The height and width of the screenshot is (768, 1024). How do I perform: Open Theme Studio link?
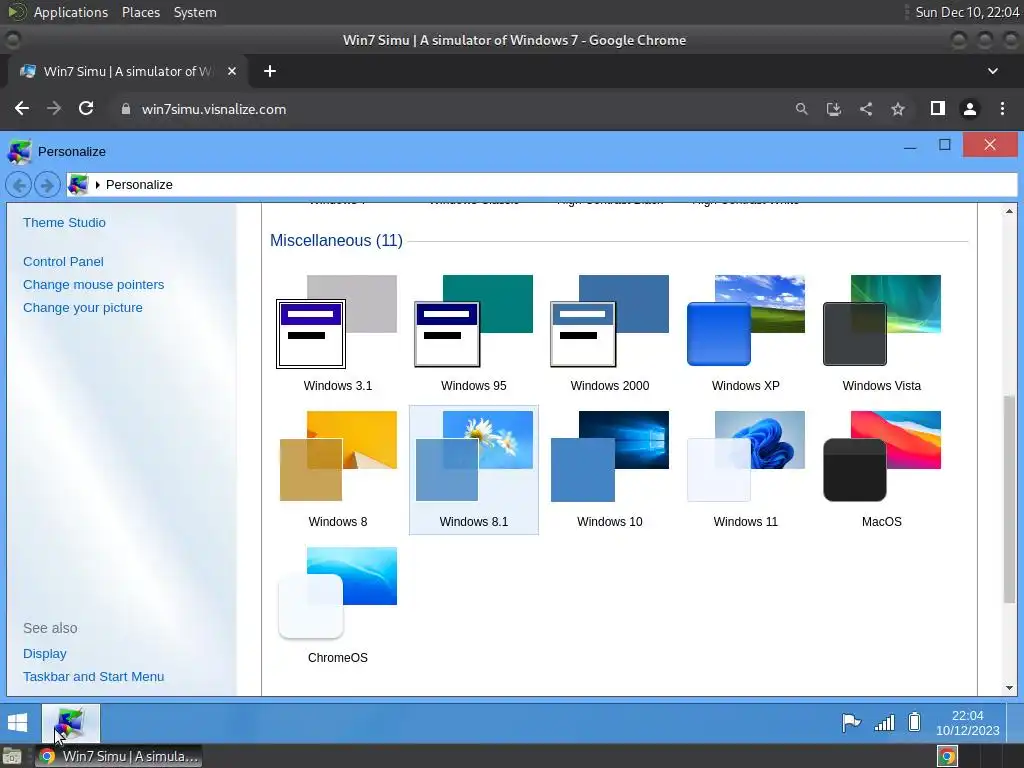point(64,223)
